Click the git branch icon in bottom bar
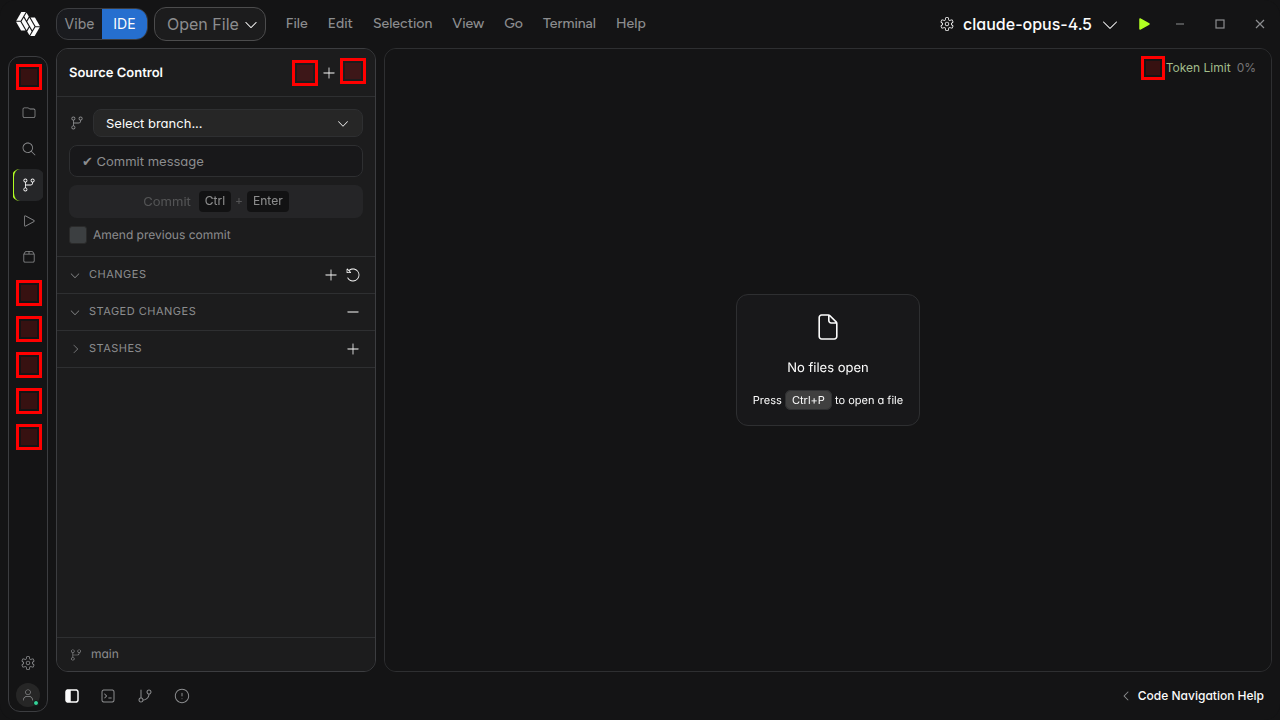The width and height of the screenshot is (1280, 720). click(x=145, y=696)
